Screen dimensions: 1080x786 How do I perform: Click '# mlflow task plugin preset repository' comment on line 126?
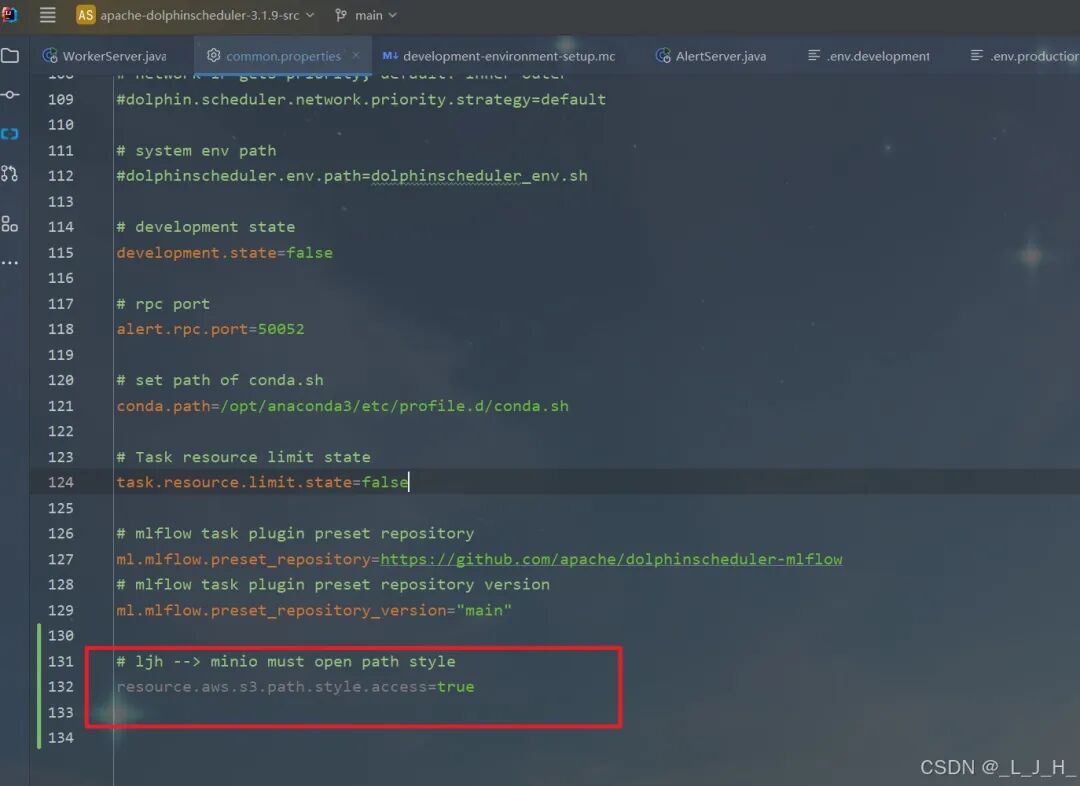coord(295,533)
